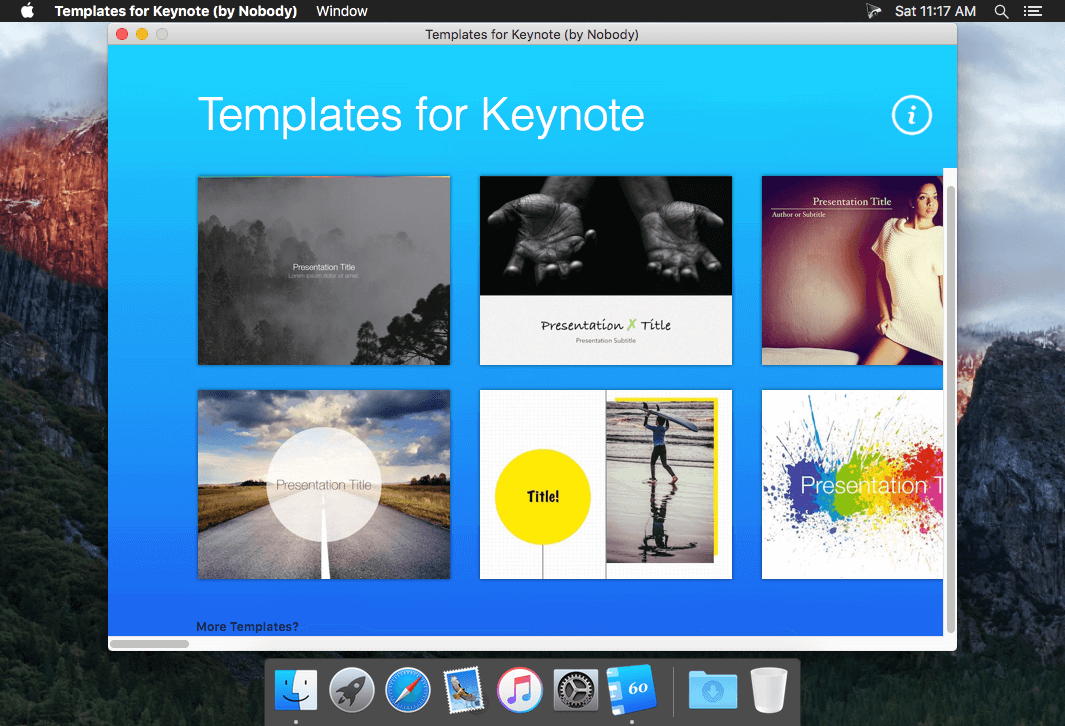Image resolution: width=1065 pixels, height=726 pixels.
Task: Open the Apple menu
Action: pos(27,11)
